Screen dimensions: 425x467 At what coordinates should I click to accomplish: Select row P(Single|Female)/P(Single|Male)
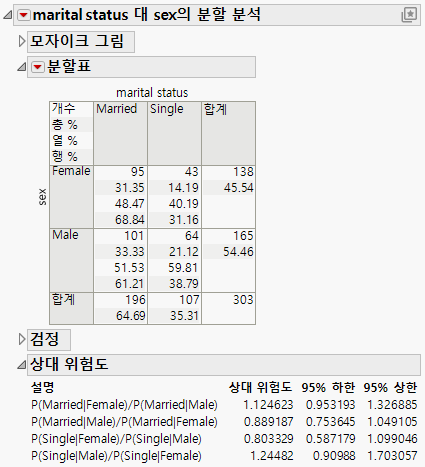[224, 439]
